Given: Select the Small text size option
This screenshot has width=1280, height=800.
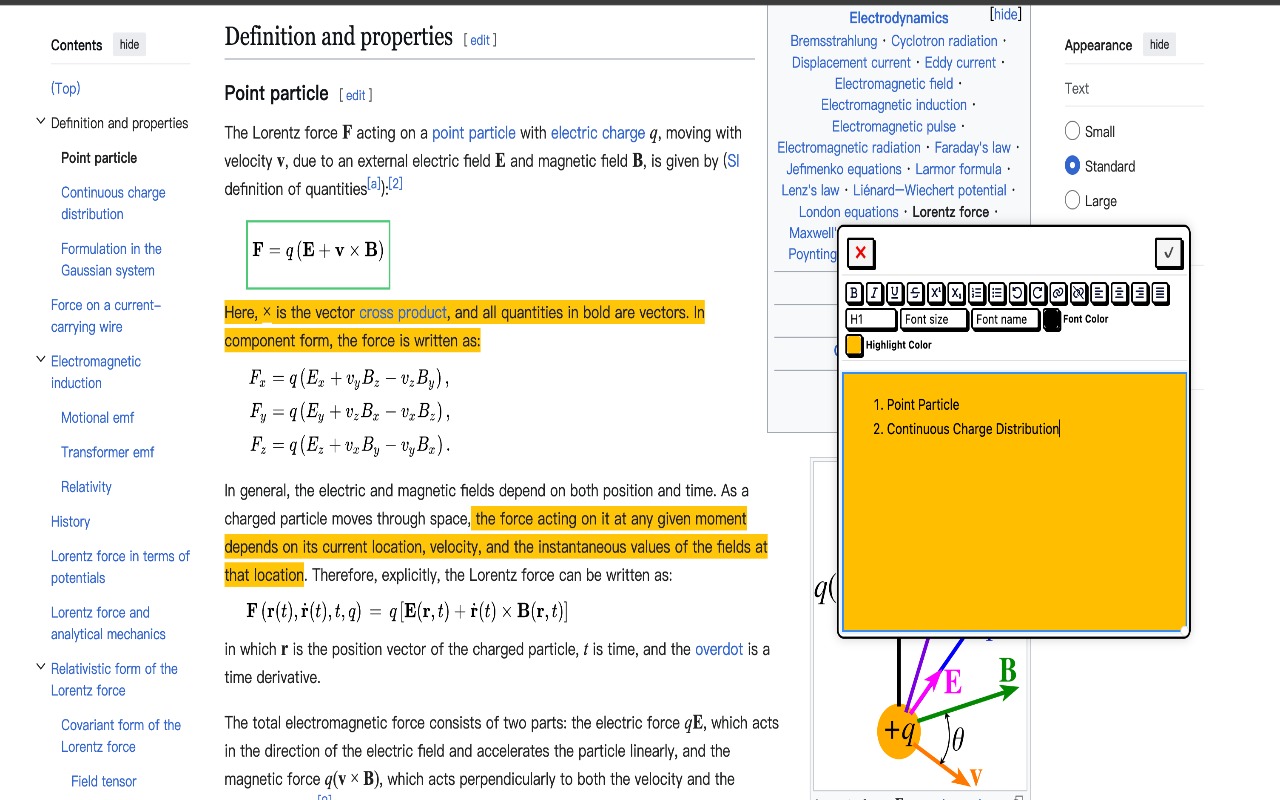Looking at the screenshot, I should coord(1073,131).
